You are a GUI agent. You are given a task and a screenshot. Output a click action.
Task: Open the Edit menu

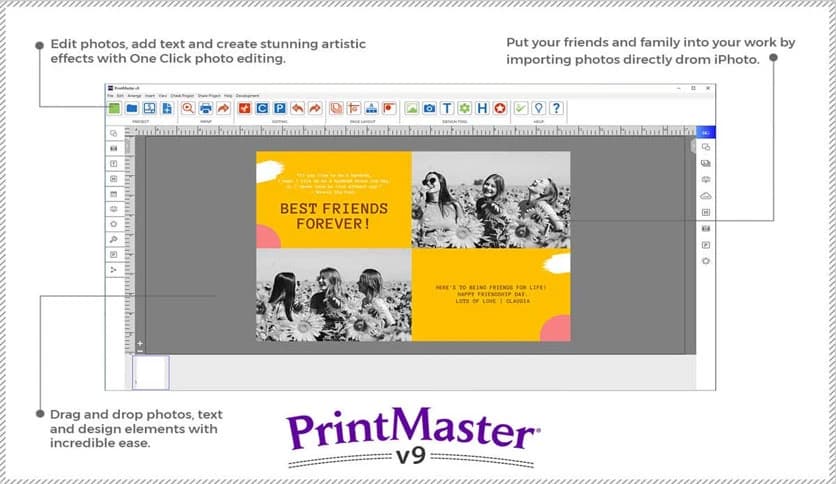pos(120,96)
